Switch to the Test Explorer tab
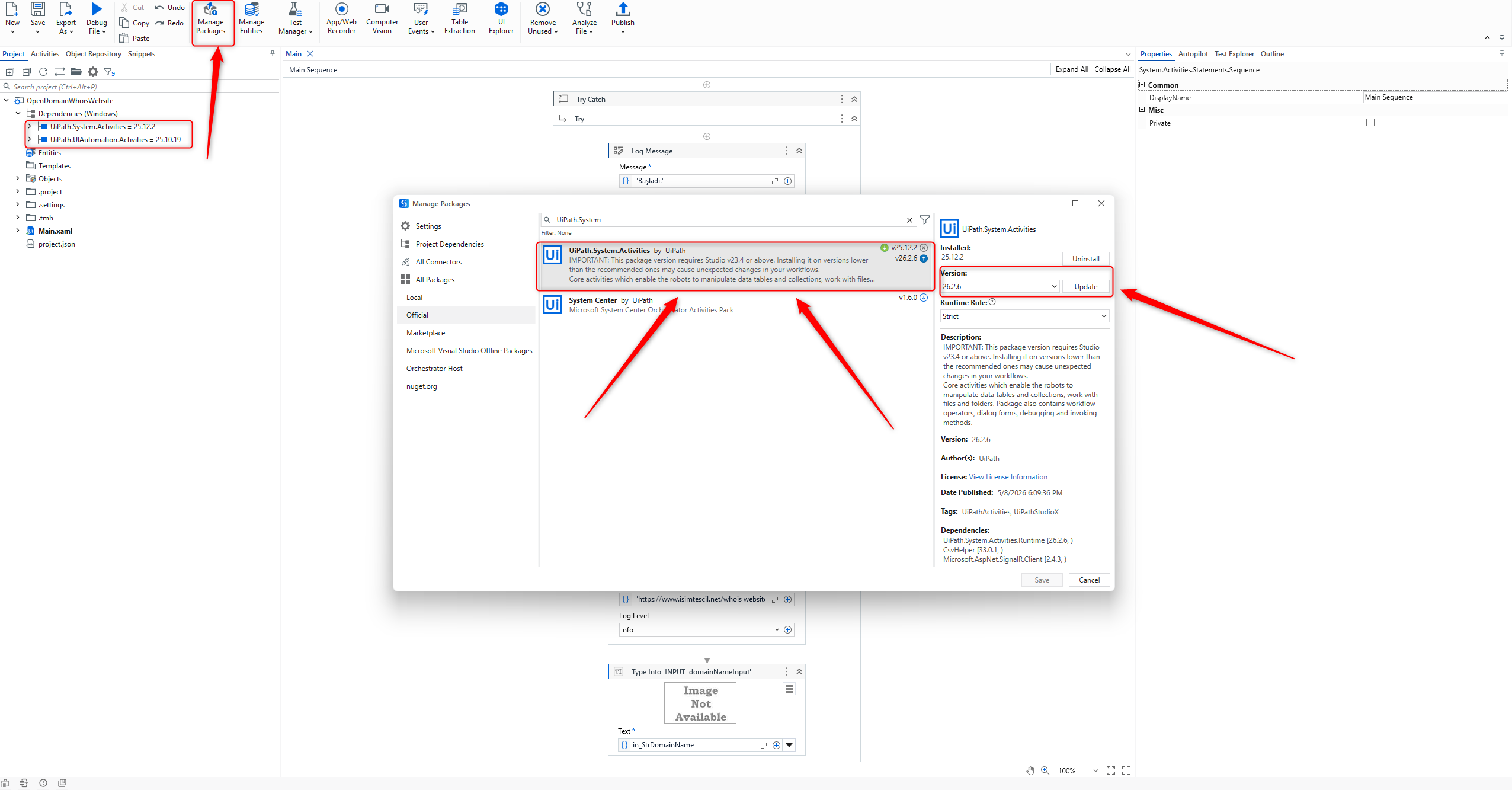1512x790 pixels. tap(1234, 54)
